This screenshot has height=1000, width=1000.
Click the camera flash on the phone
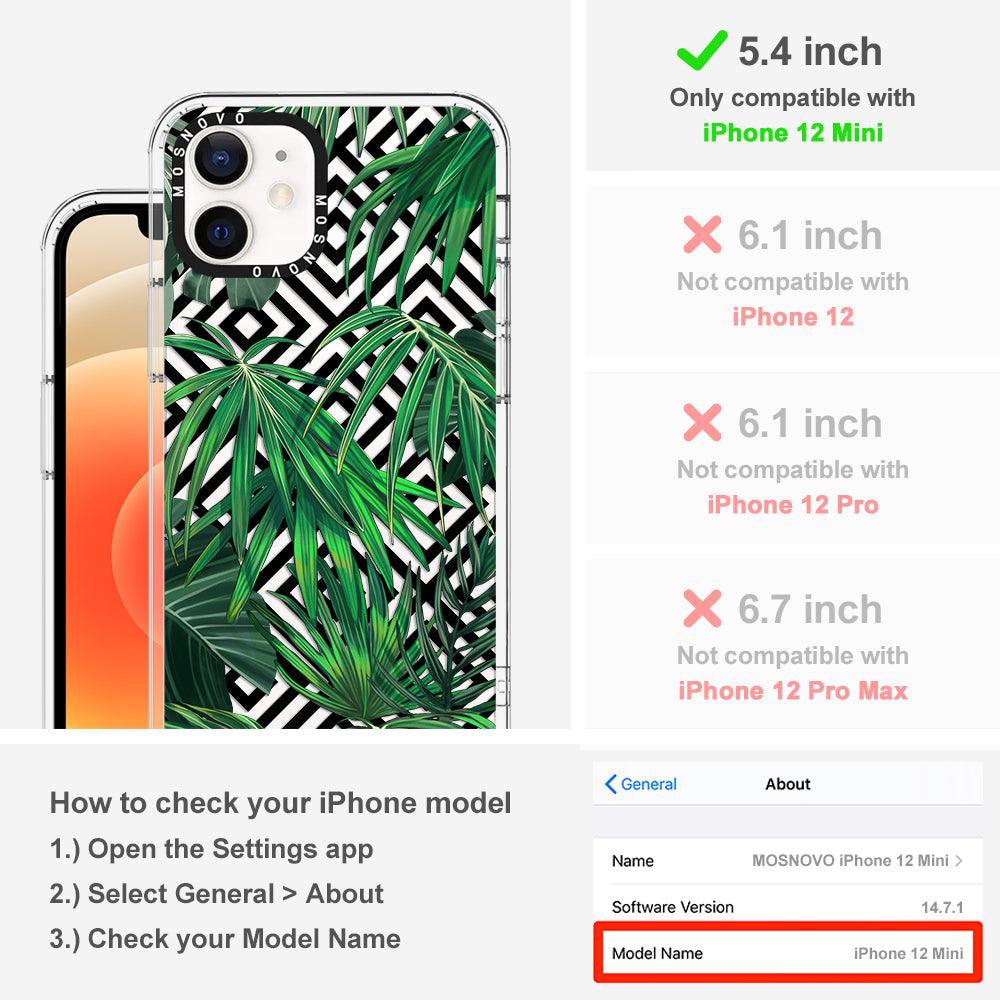(281, 195)
